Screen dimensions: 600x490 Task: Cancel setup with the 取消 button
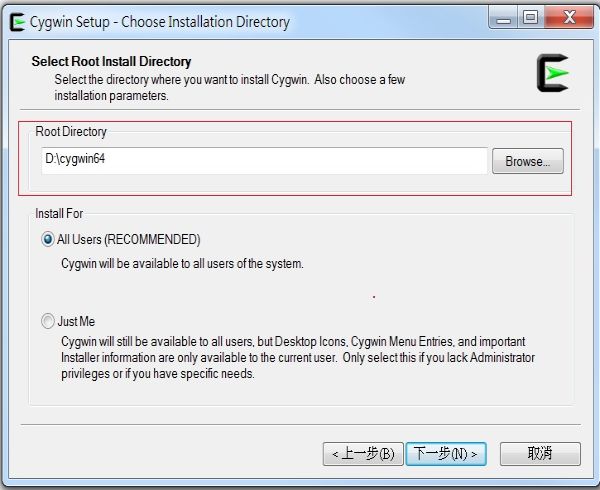pos(540,454)
